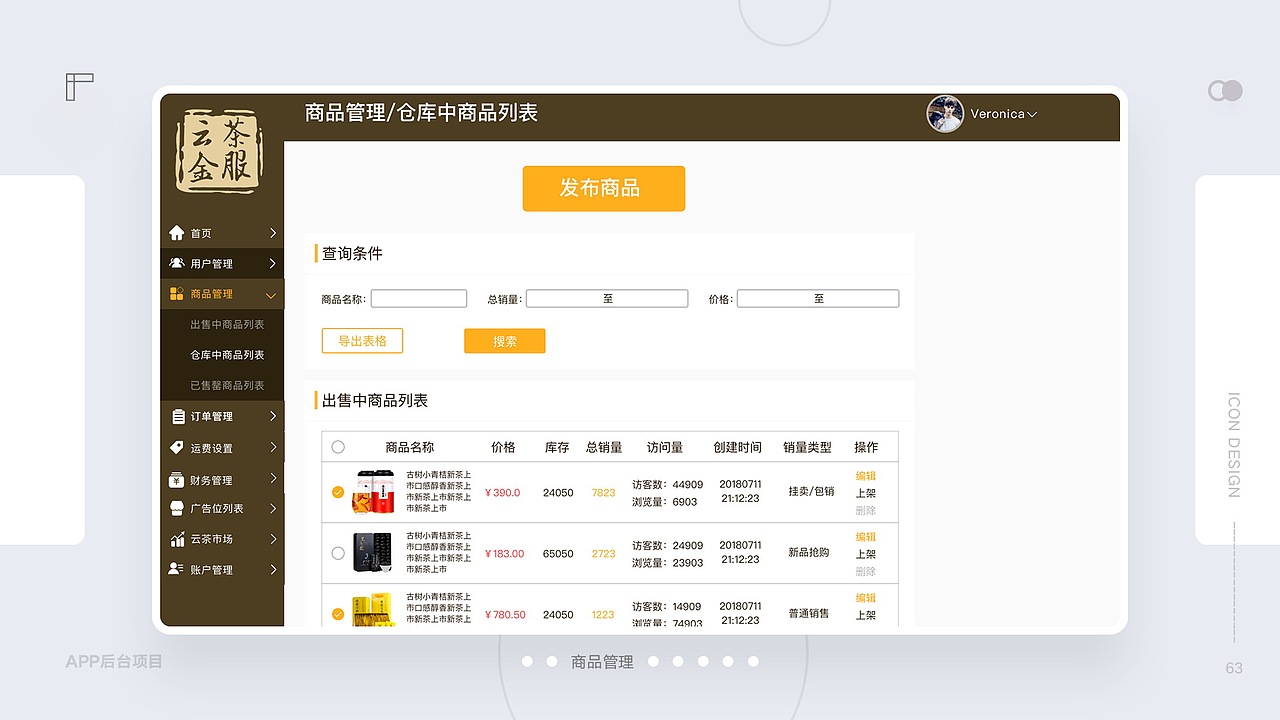Type in the 商品名称 search field

click(x=418, y=297)
